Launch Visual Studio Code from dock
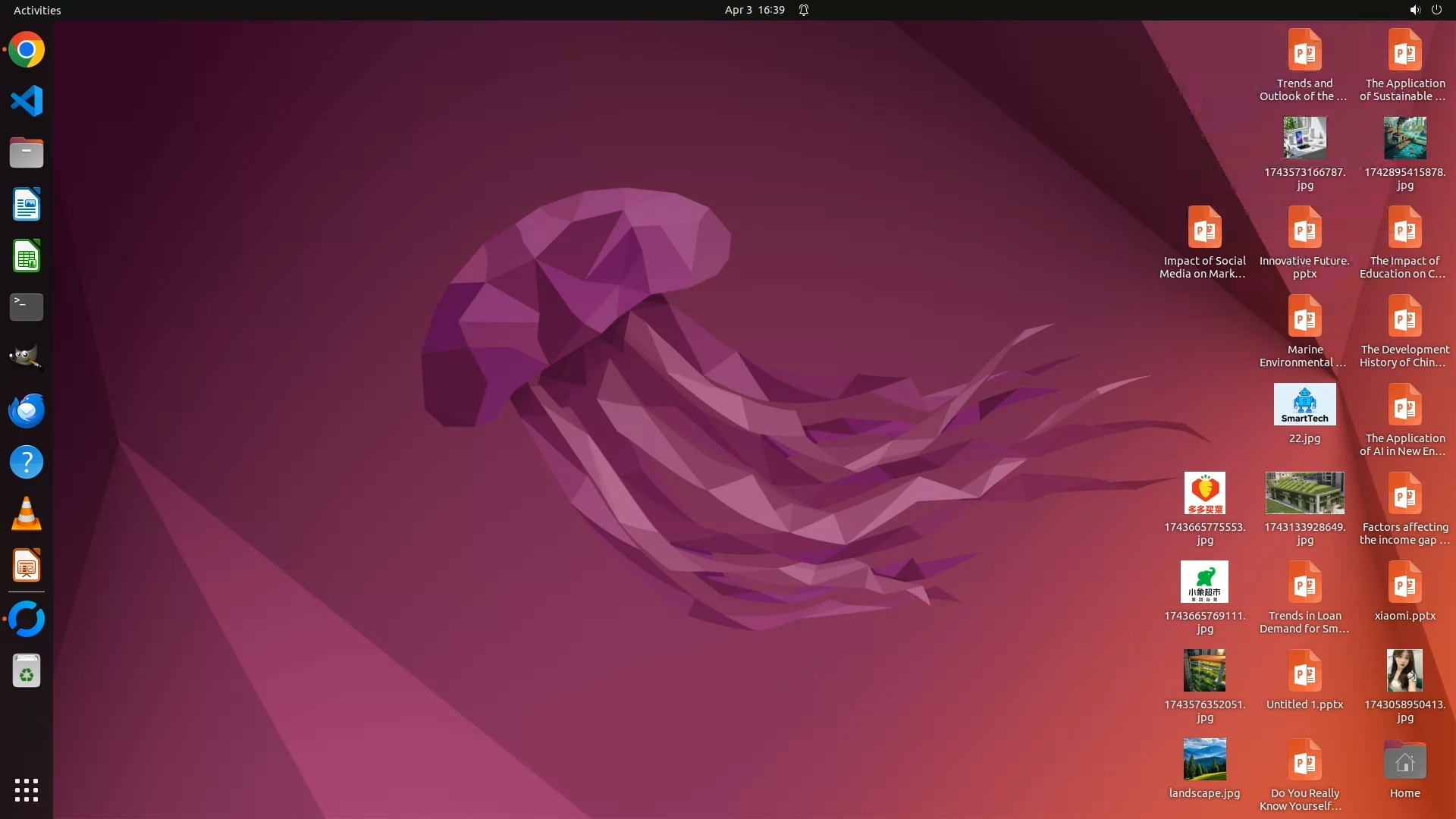This screenshot has width=1456, height=819. click(27, 101)
